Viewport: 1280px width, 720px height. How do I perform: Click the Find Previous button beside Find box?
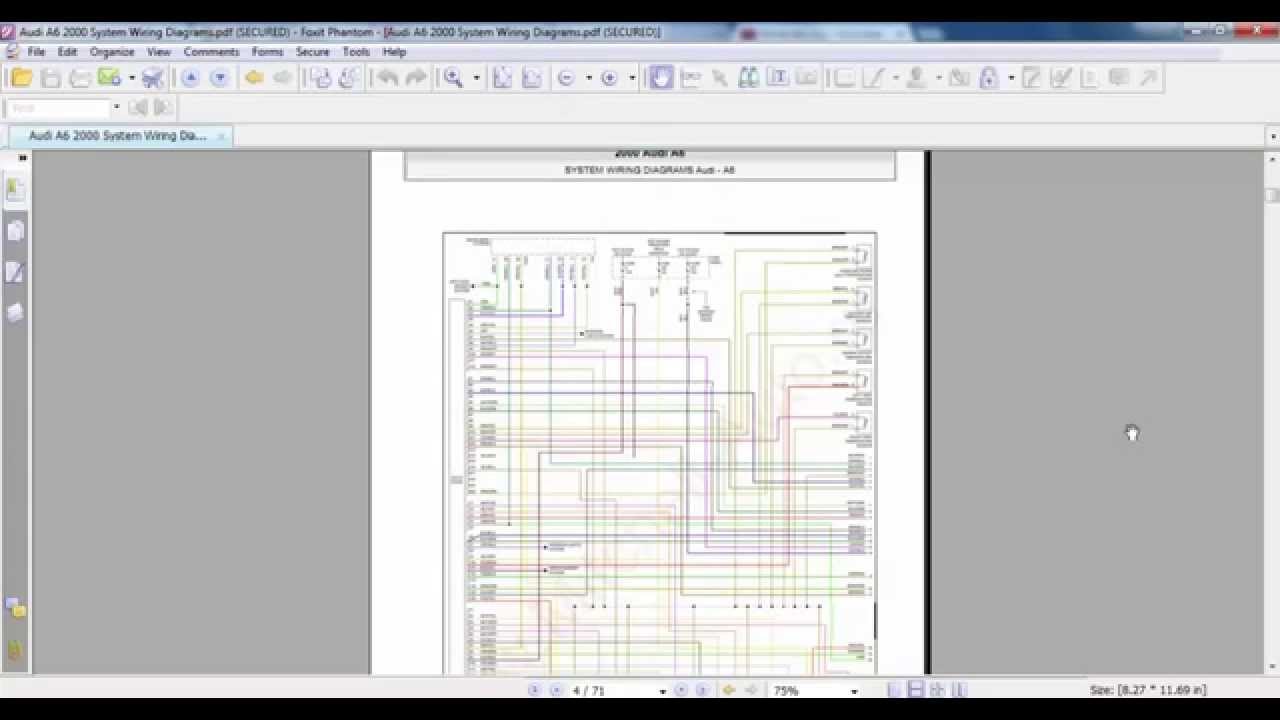point(138,108)
